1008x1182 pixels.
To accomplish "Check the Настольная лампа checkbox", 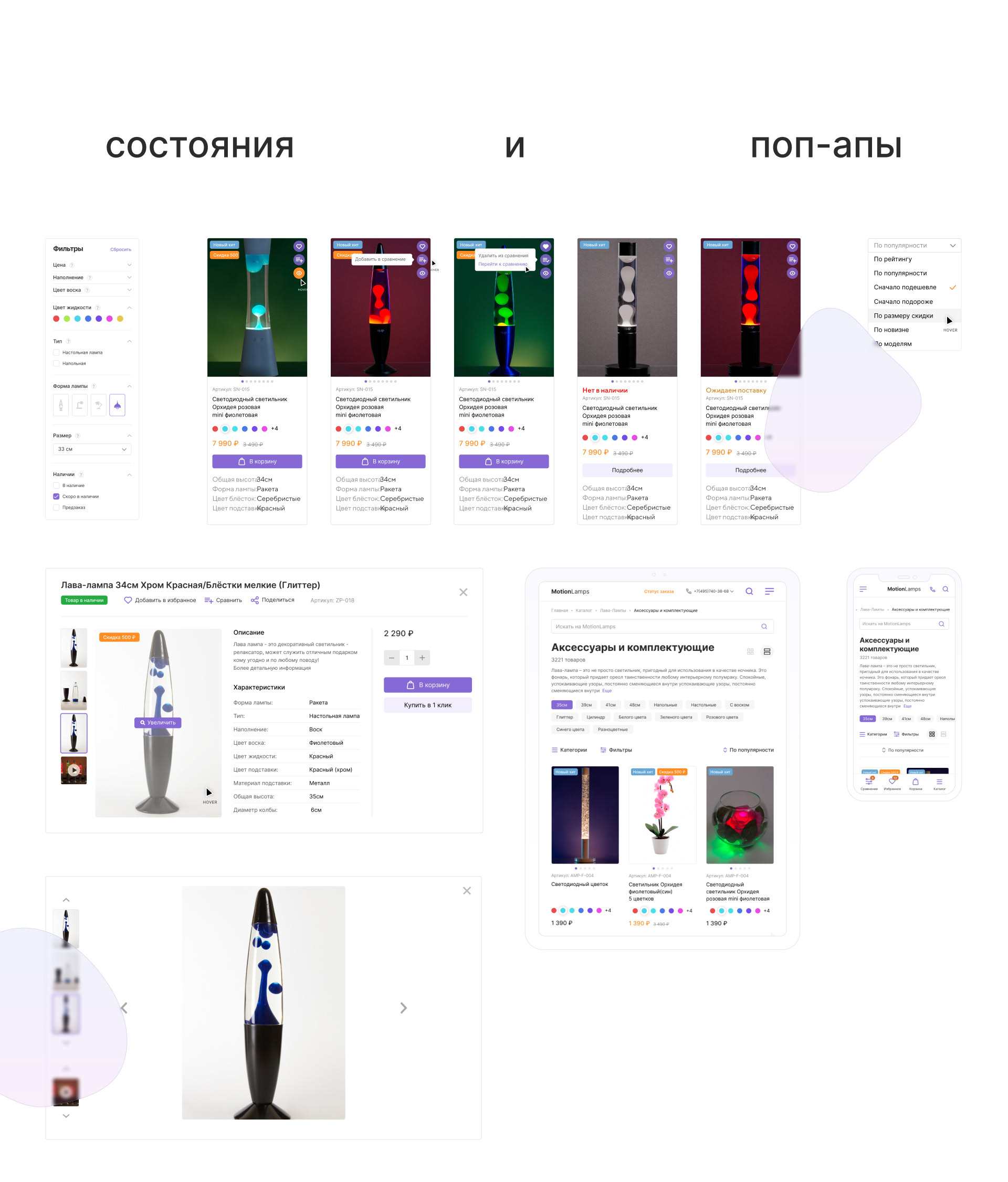I will pos(56,353).
